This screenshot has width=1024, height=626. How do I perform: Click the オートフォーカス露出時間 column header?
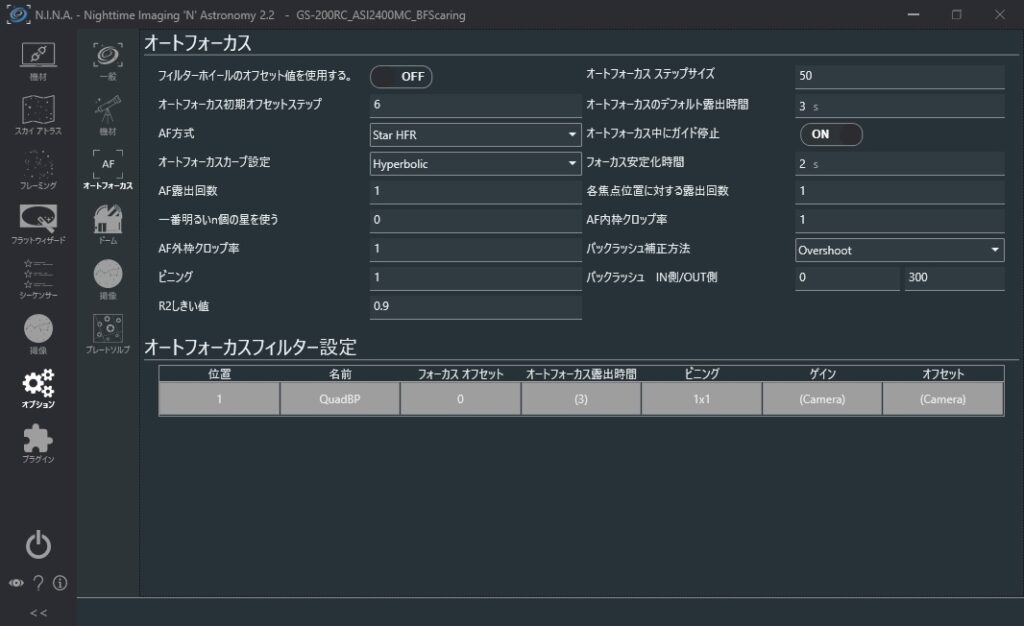581,373
